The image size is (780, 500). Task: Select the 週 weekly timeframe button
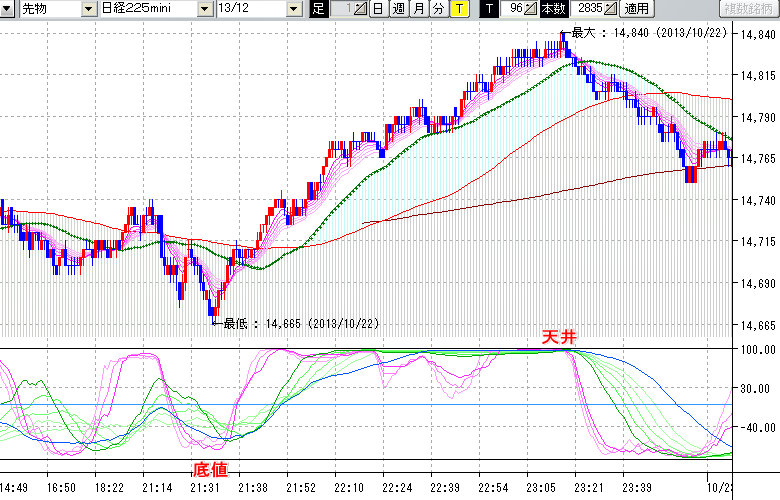click(399, 8)
